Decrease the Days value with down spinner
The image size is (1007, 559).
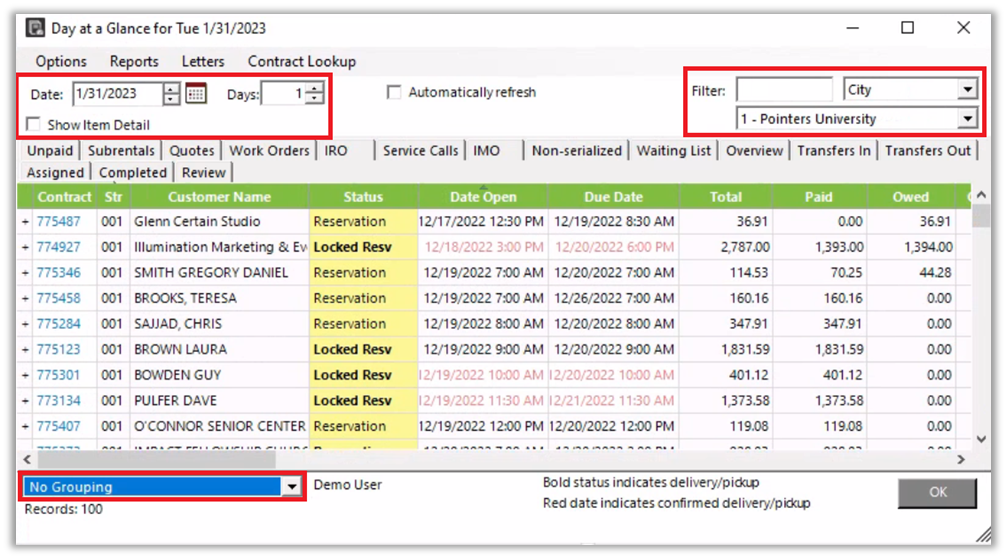point(315,99)
